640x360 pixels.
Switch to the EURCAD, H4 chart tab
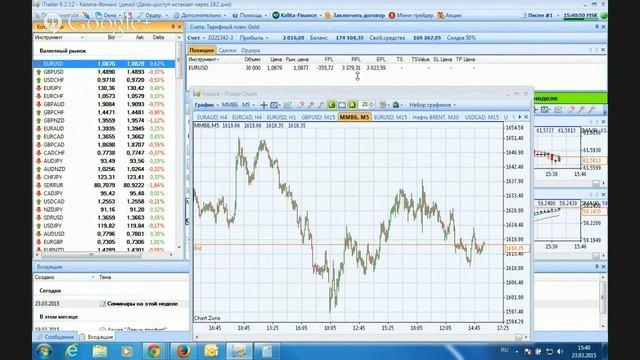coord(247,117)
